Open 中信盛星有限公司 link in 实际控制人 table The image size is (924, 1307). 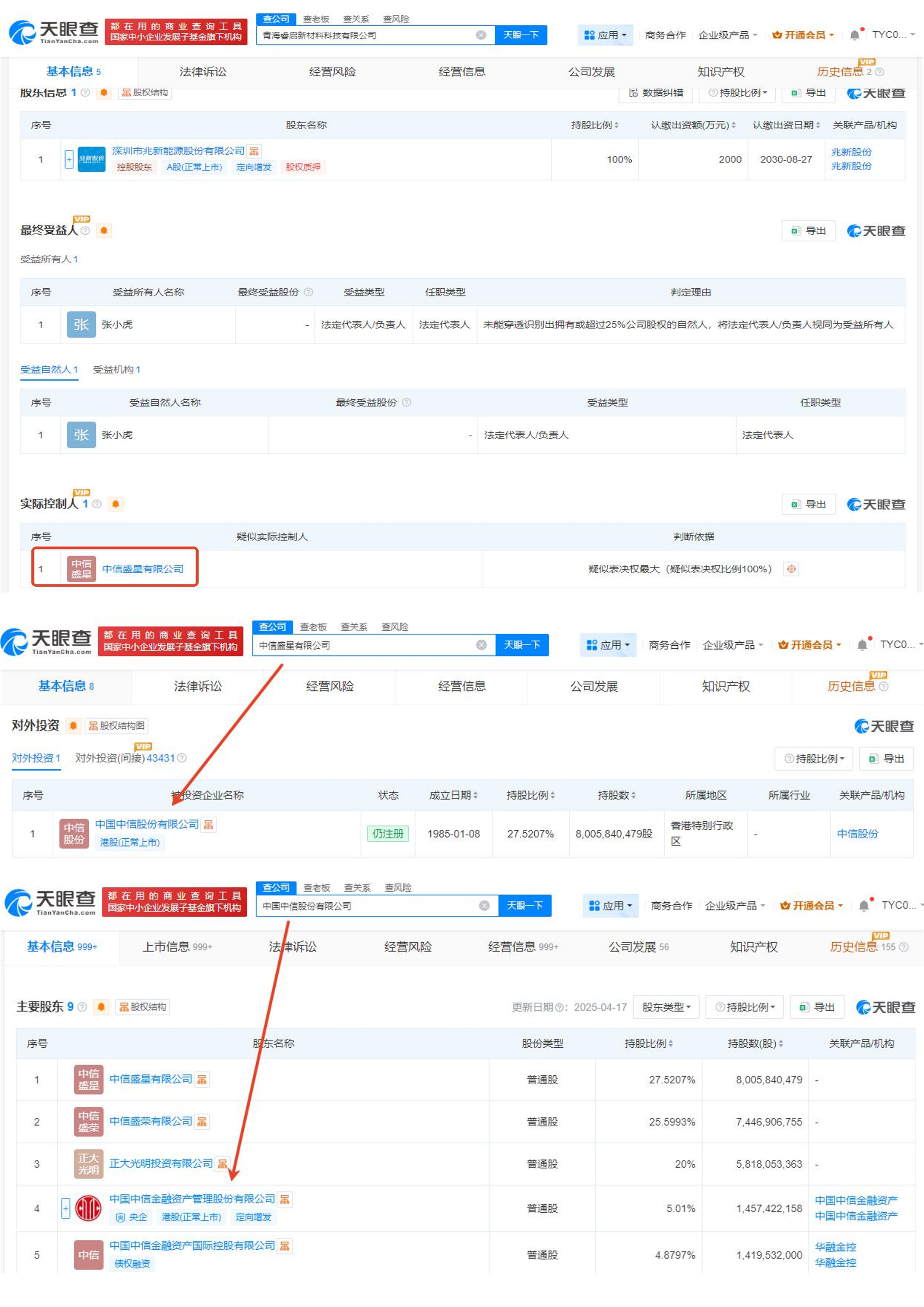click(x=142, y=569)
